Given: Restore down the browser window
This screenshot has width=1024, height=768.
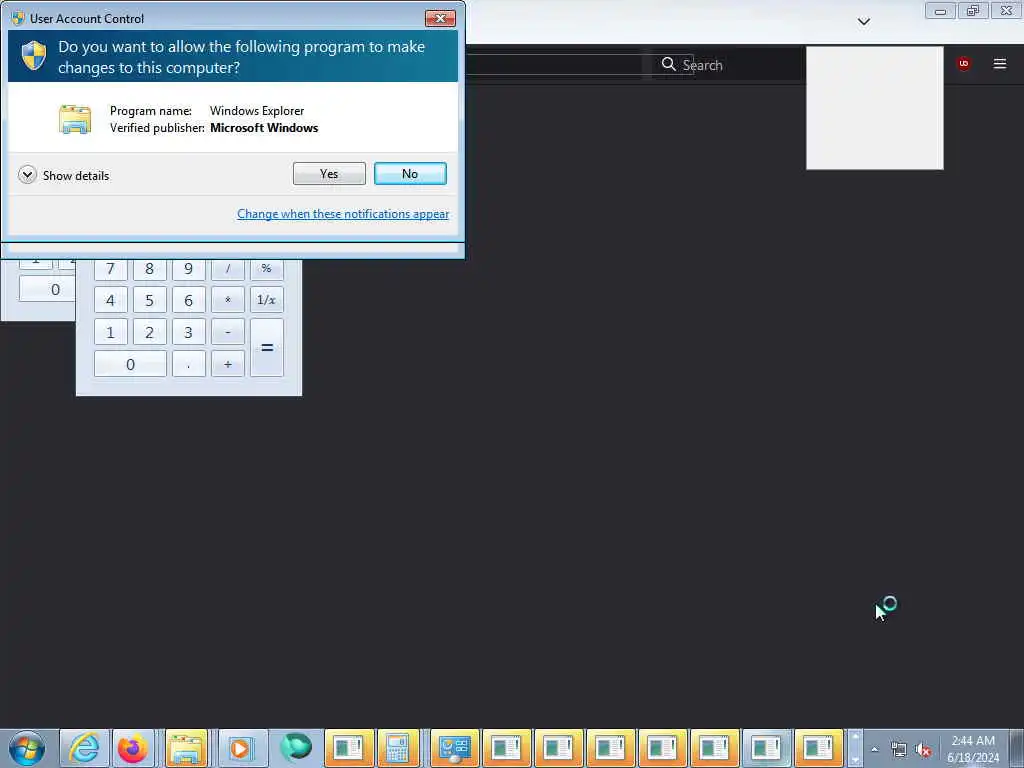Looking at the screenshot, I should pyautogui.click(x=973, y=11).
